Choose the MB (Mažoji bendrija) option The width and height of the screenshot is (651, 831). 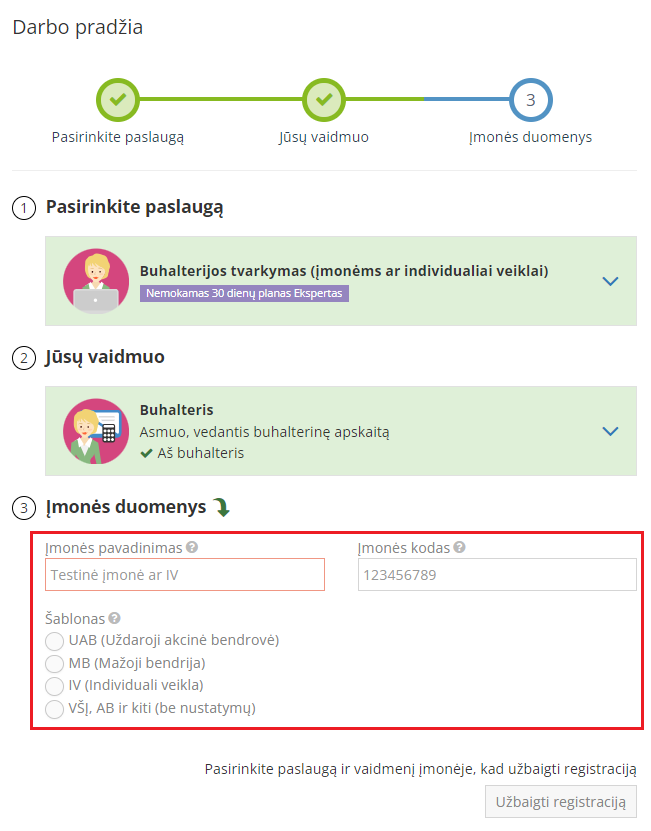[56, 664]
